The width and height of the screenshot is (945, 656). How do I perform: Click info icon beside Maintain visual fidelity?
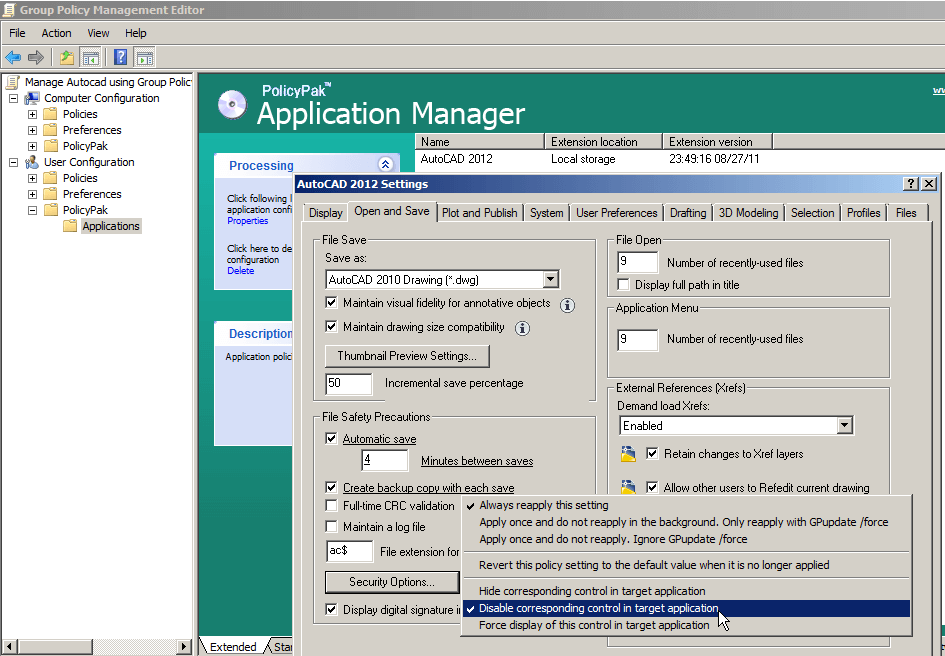pos(567,305)
